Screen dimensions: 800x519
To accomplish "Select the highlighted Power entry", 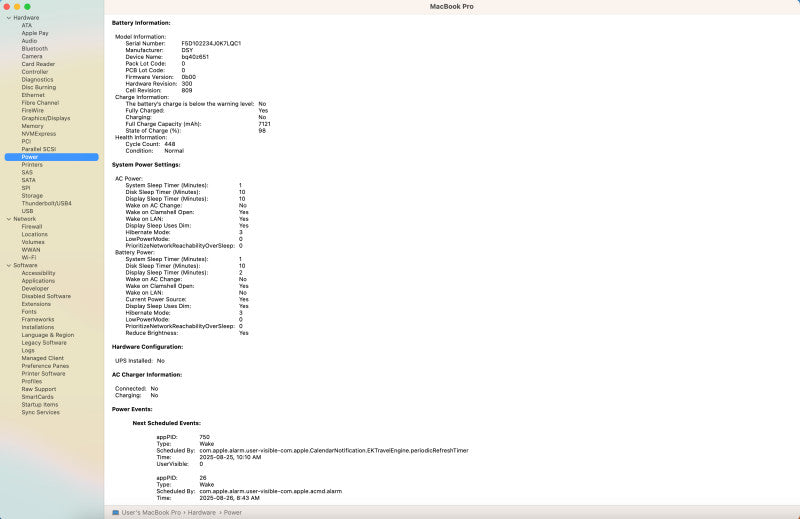I will [x=52, y=157].
